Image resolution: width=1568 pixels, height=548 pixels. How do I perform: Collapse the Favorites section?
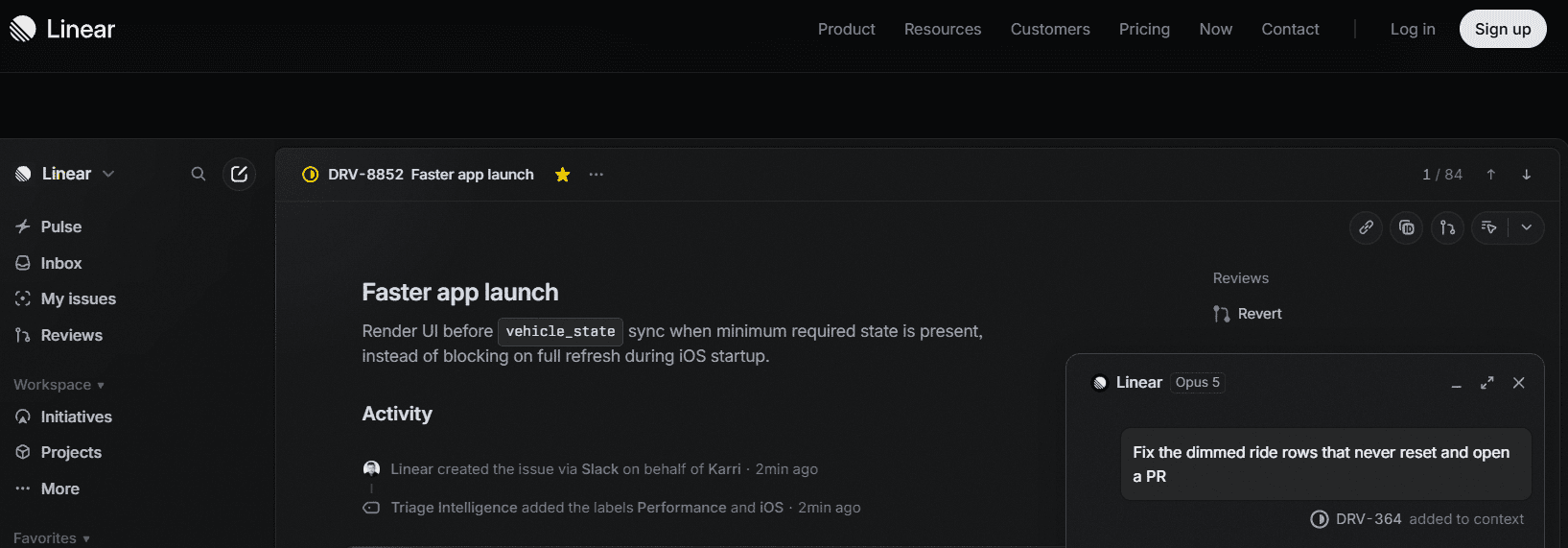[x=52, y=538]
